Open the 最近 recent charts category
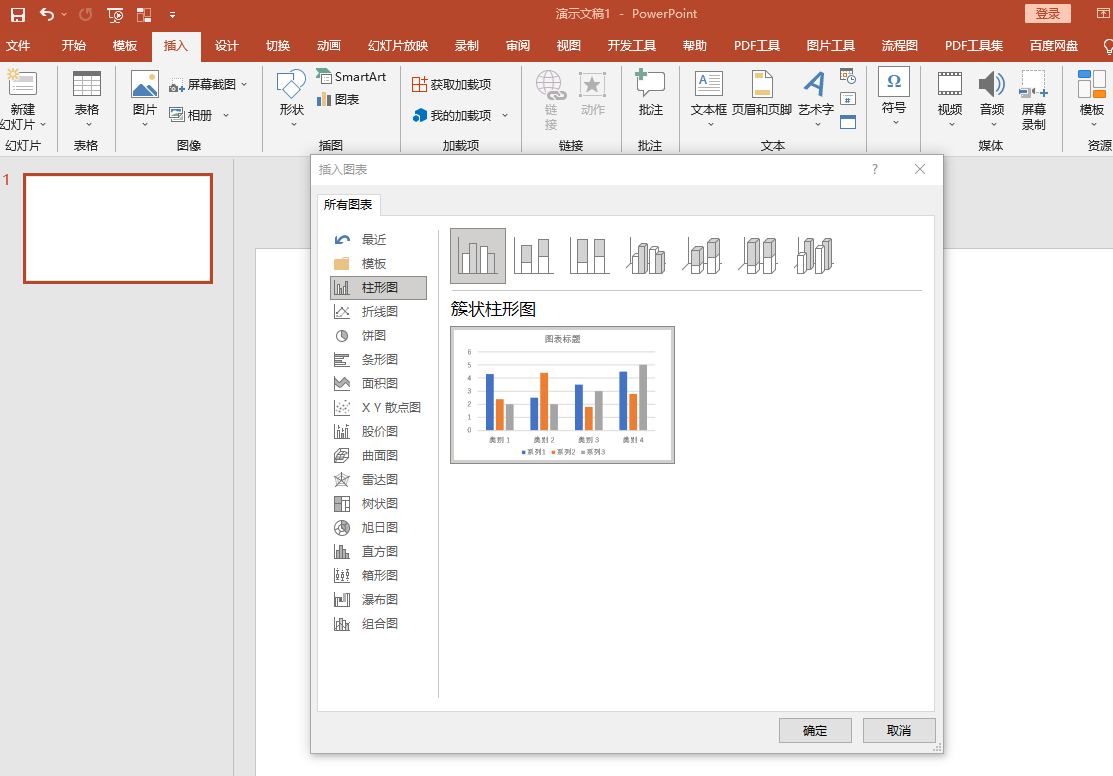This screenshot has width=1113, height=776. (378, 240)
